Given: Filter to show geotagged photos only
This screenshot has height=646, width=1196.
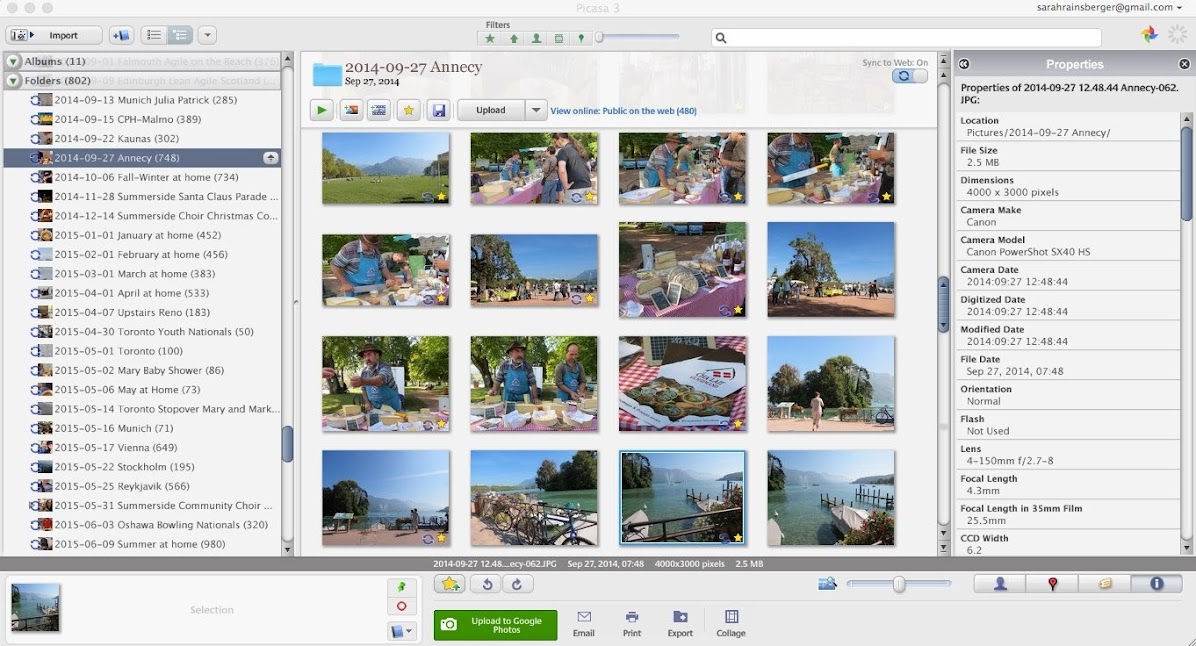Looking at the screenshot, I should coord(580,38).
